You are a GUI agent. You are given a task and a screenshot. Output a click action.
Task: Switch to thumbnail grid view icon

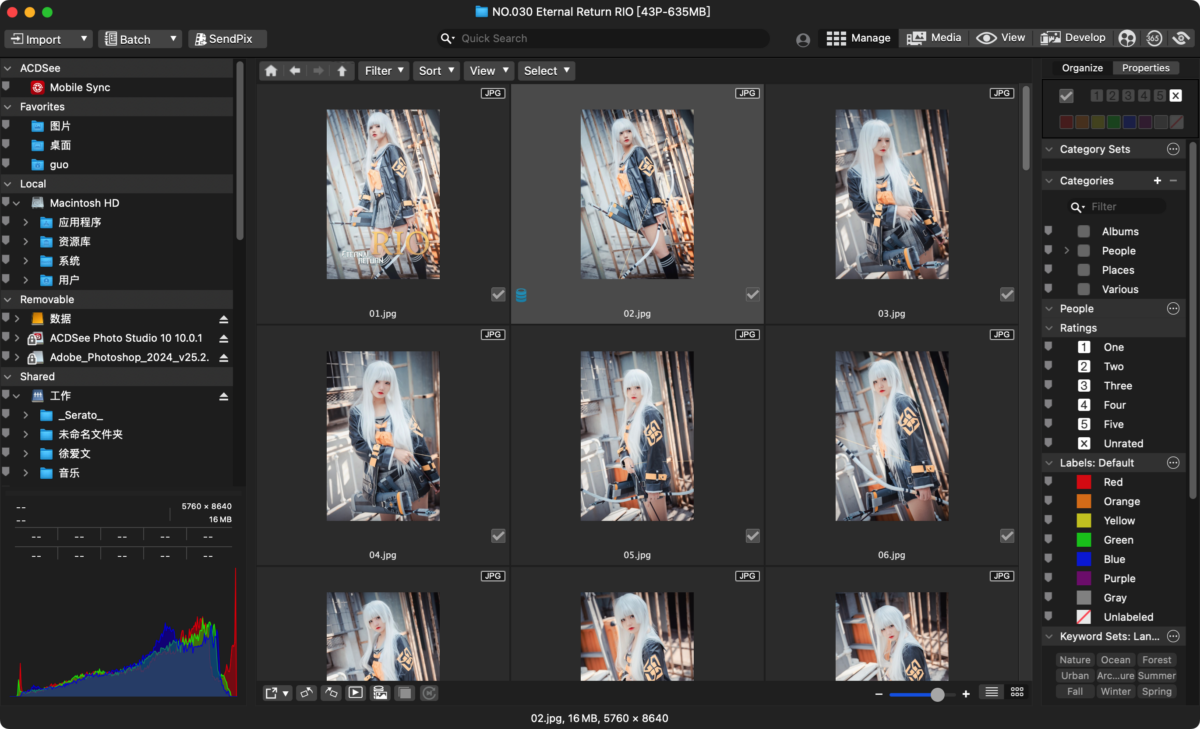click(x=1017, y=692)
